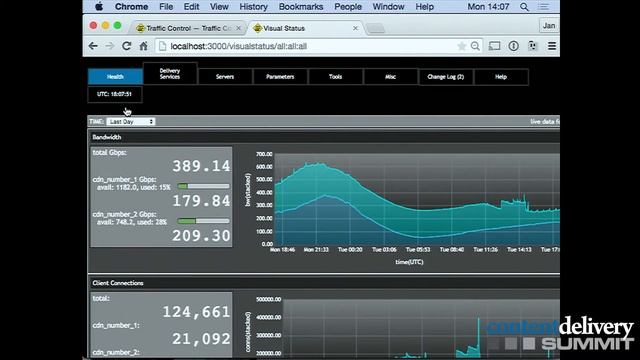The image size is (640, 360).
Task: Switch to the Traffic Control tab
Action: click(188, 28)
